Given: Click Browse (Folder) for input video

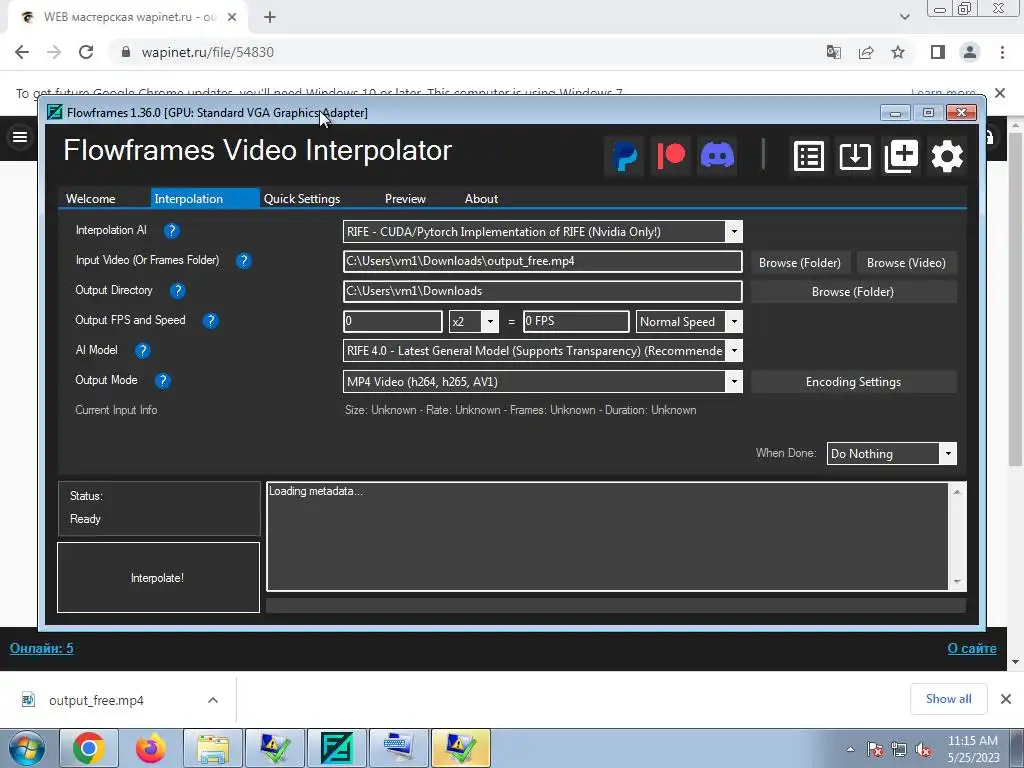Looking at the screenshot, I should pos(799,263).
